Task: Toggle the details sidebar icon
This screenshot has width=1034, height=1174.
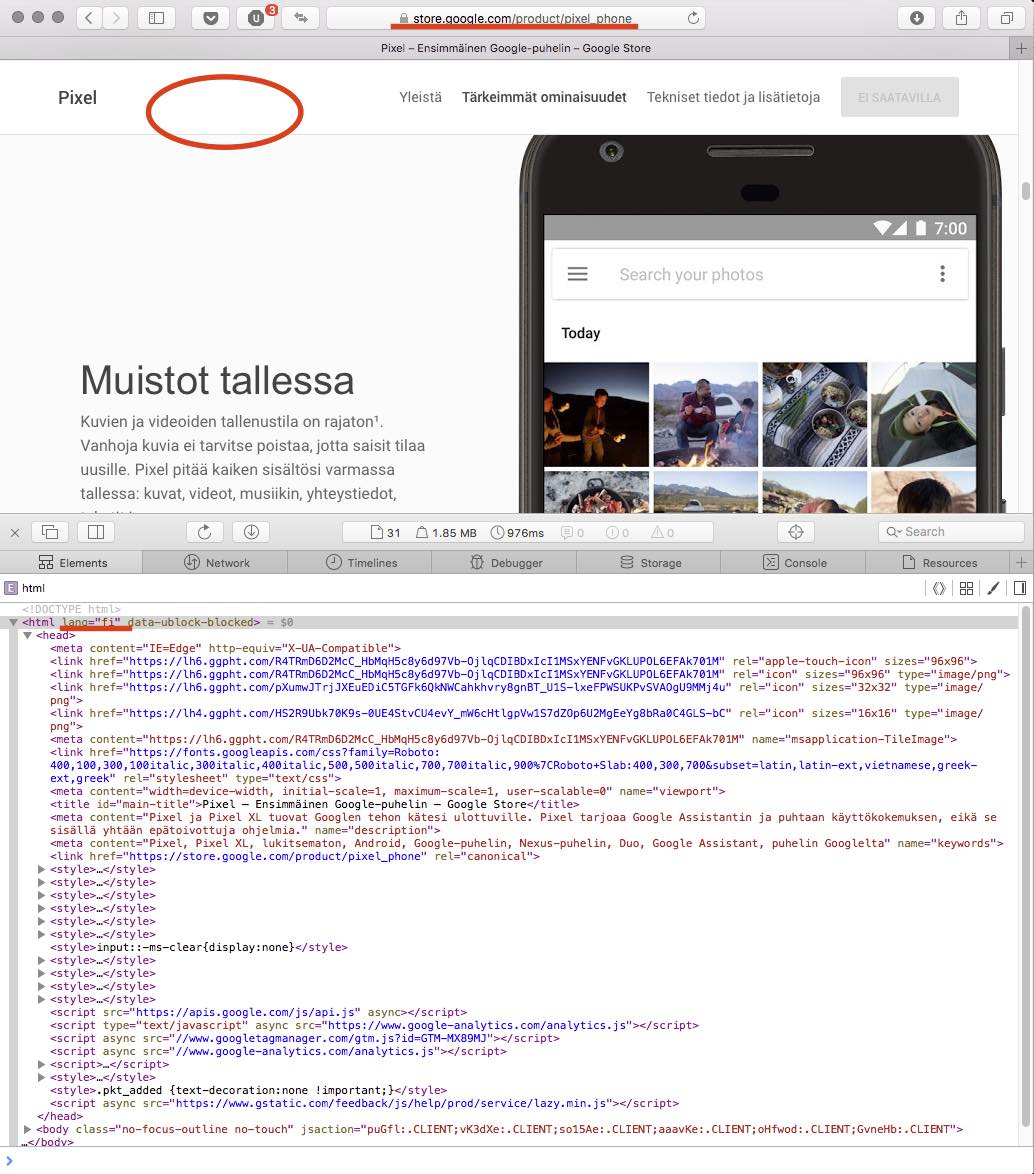Action: point(1020,588)
